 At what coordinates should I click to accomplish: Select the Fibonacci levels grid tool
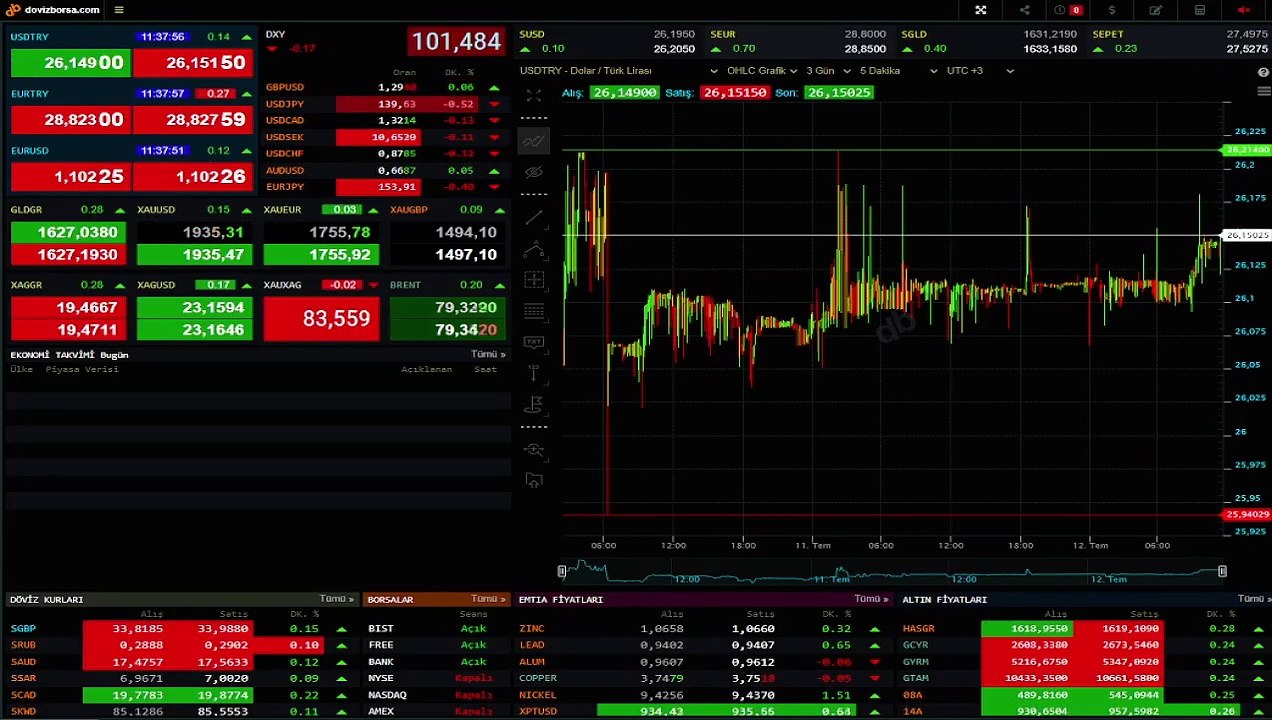(534, 311)
